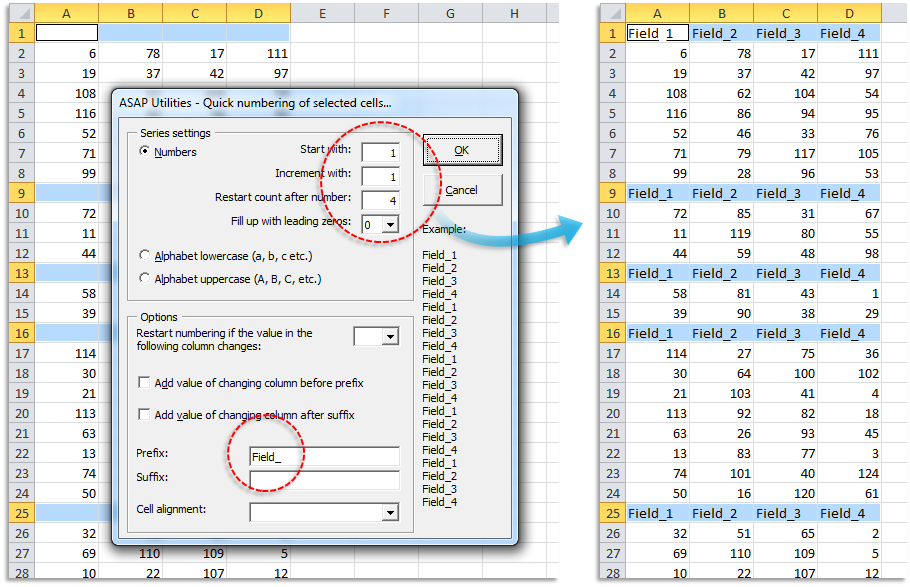Image resolution: width=910 pixels, height=587 pixels.
Task: Select column G header in left sheet
Action: (x=450, y=13)
